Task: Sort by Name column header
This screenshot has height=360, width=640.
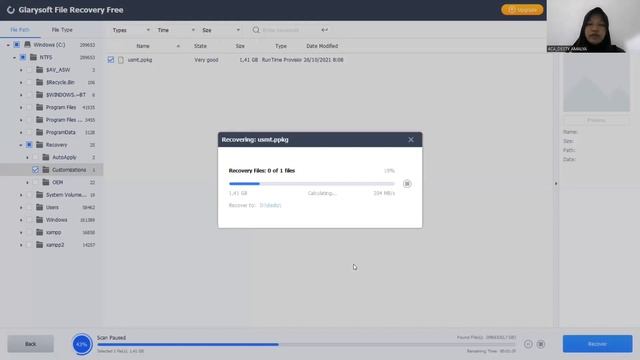Action: click(x=143, y=46)
